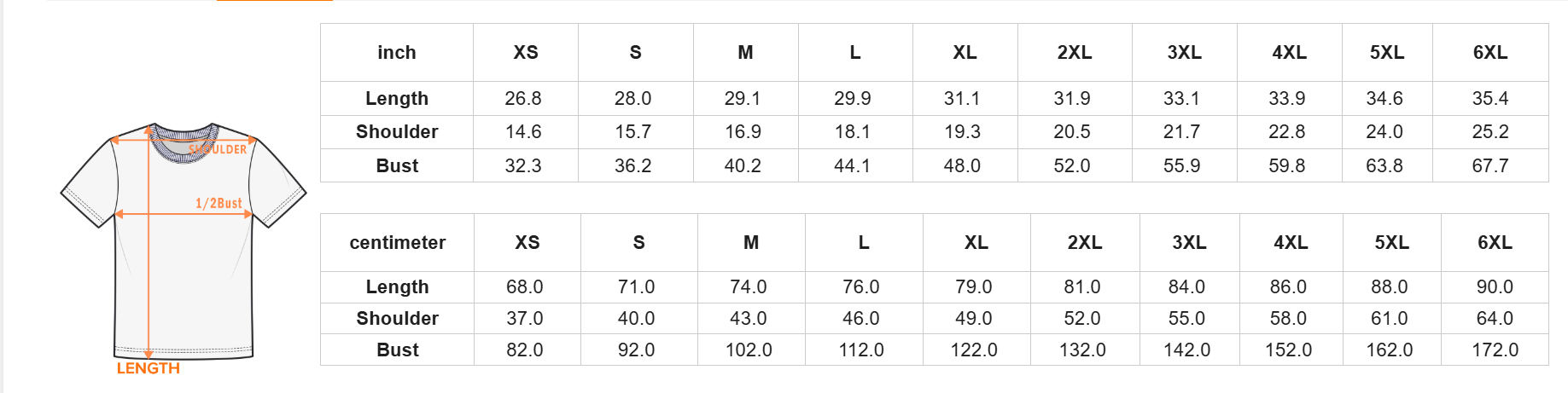1568x393 pixels.
Task: Click the centimeter table unit header
Action: coord(398,243)
